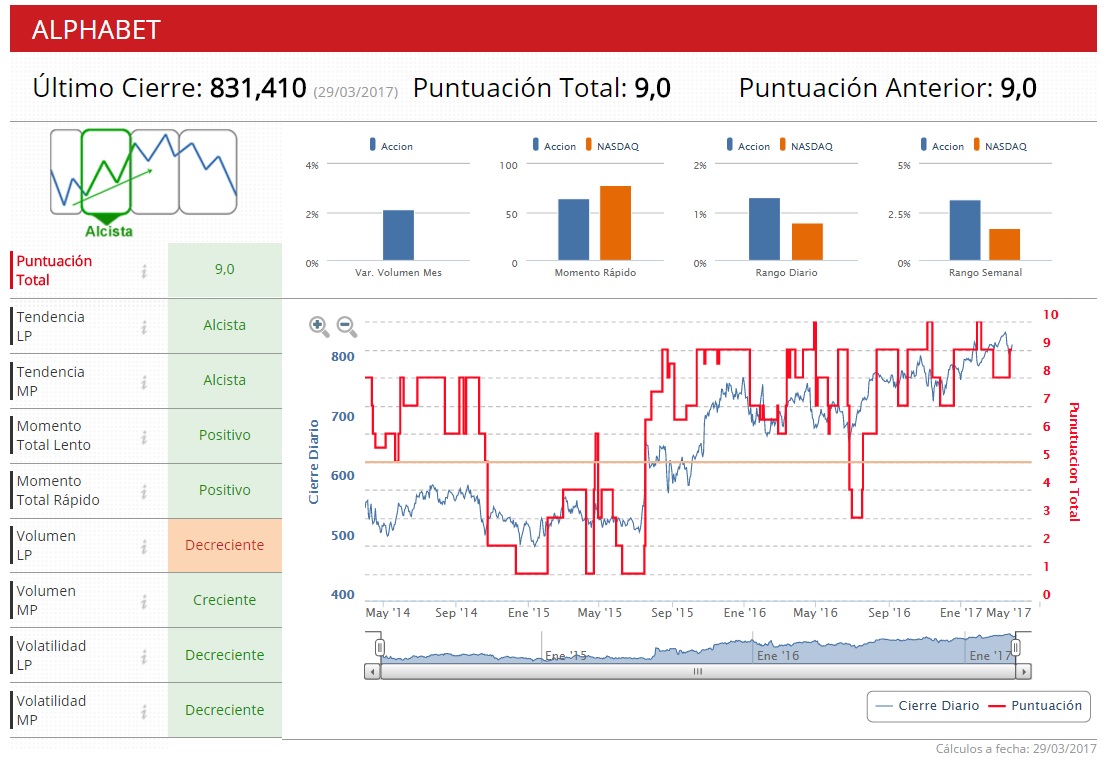Click the Momento Total Rápido Positivo cell
The image size is (1102, 758).
(225, 490)
